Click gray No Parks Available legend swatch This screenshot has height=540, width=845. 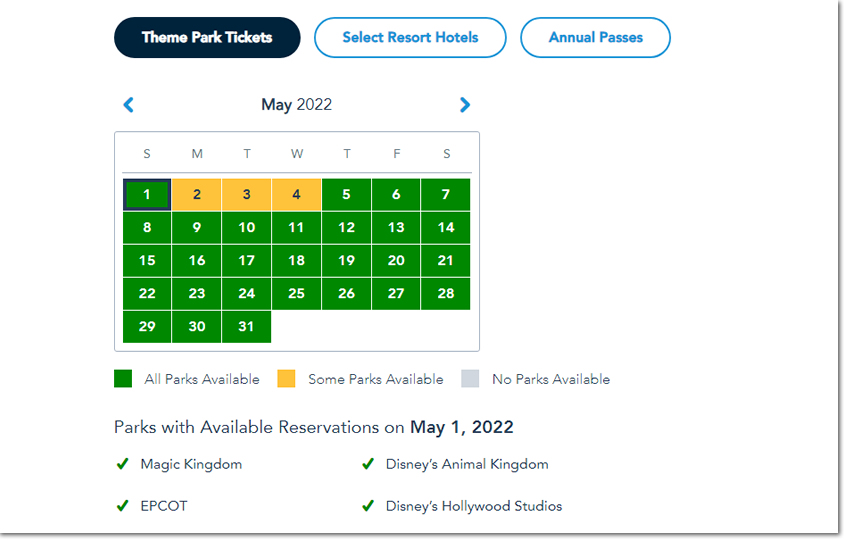pyautogui.click(x=470, y=379)
